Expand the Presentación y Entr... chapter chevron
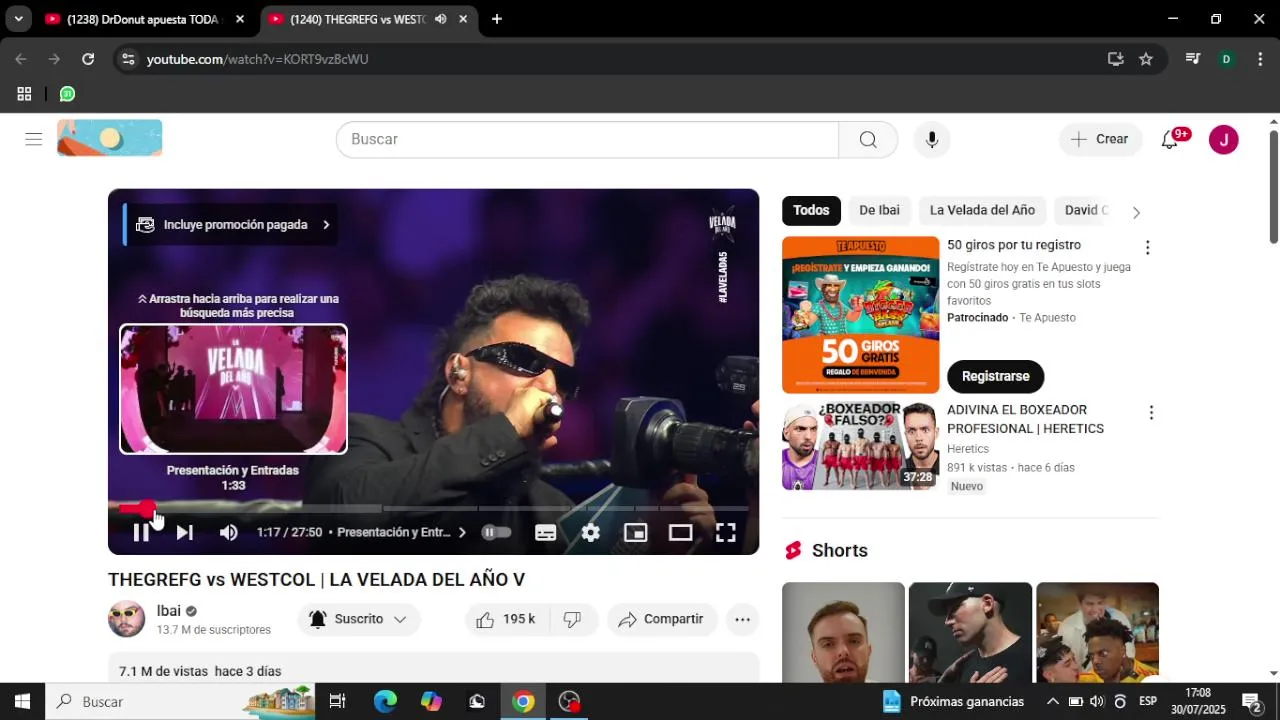This screenshot has width=1280, height=720. coord(462,533)
